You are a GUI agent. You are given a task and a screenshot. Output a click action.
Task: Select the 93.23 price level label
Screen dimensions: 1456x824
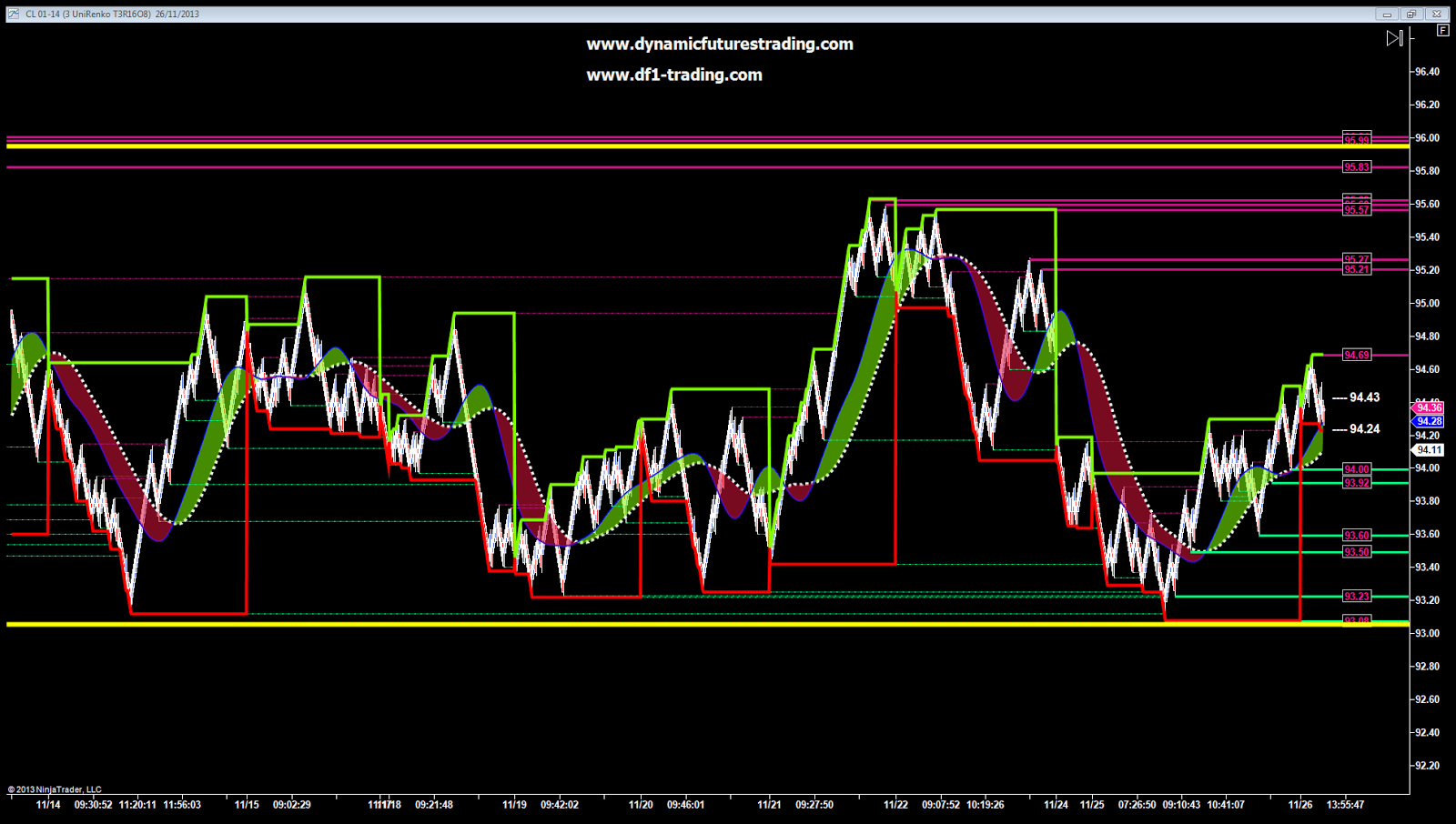(x=1357, y=597)
